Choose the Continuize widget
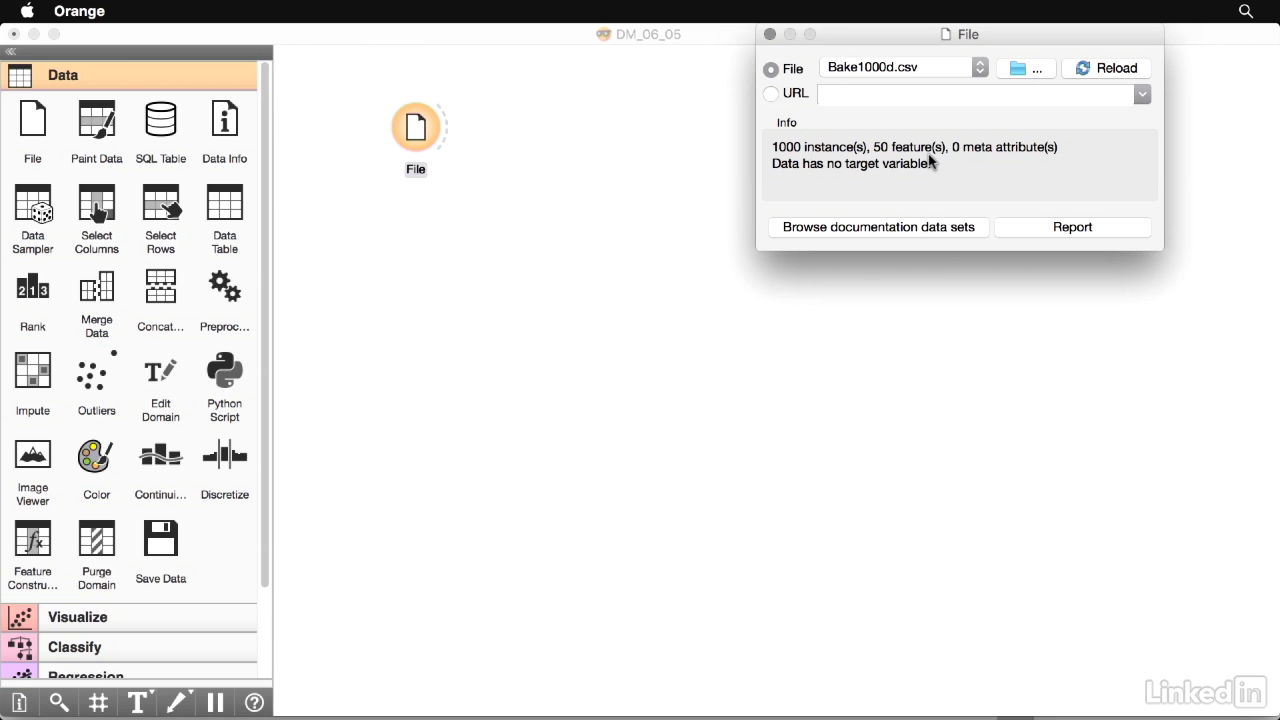This screenshot has height=720, width=1280. pos(161,469)
